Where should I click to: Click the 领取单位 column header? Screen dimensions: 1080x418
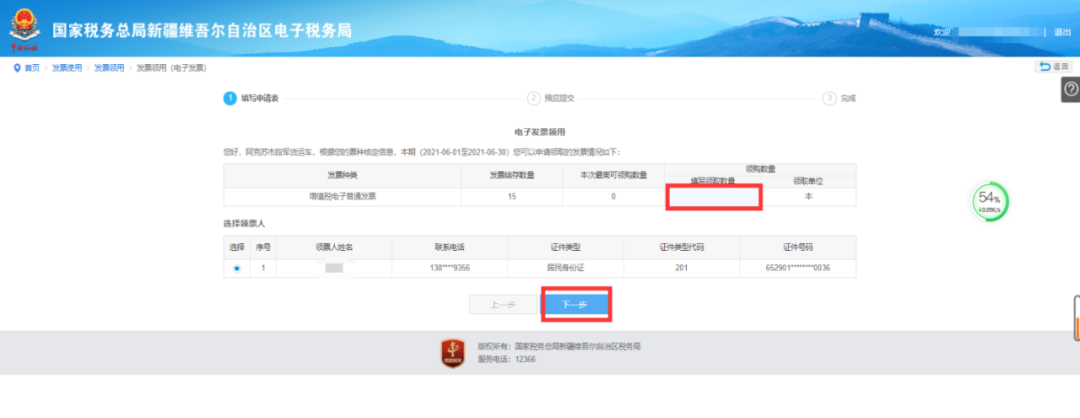click(x=808, y=181)
